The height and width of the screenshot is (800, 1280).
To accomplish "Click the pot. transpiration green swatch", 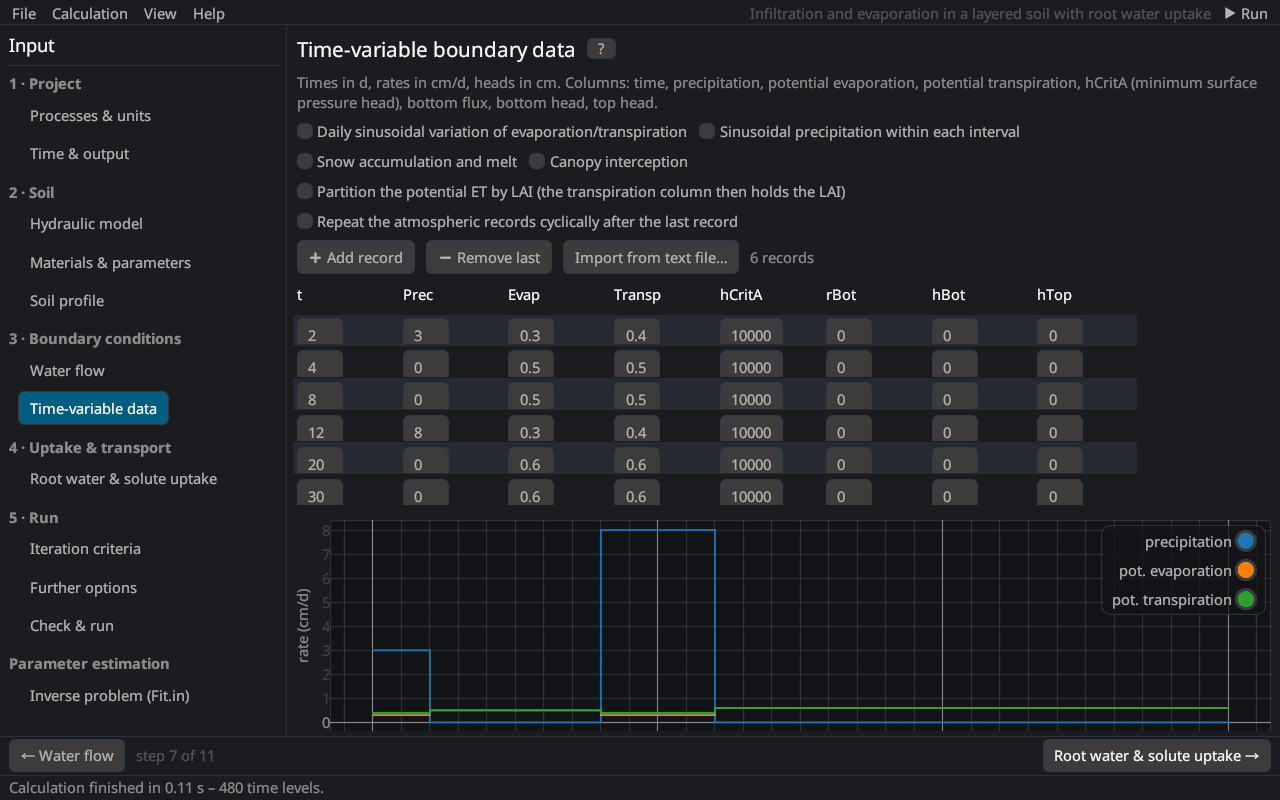I will tap(1245, 600).
